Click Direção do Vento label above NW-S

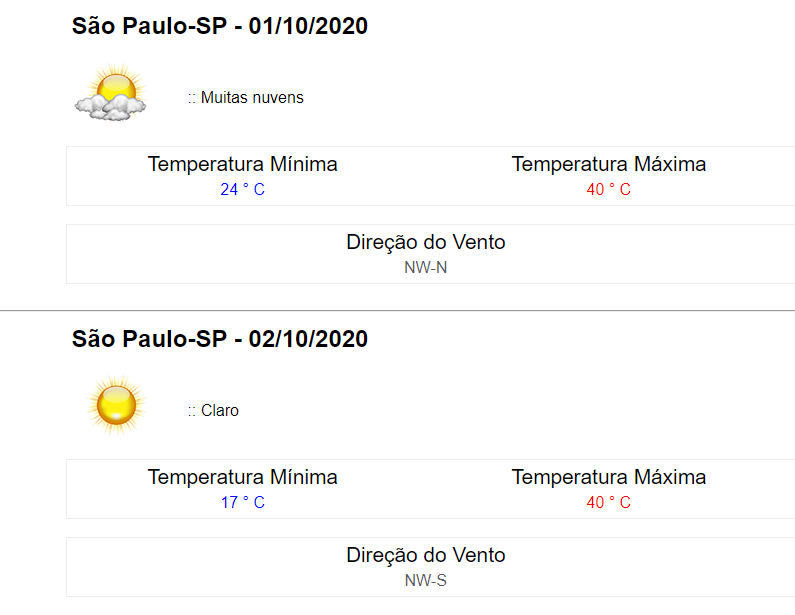point(425,555)
